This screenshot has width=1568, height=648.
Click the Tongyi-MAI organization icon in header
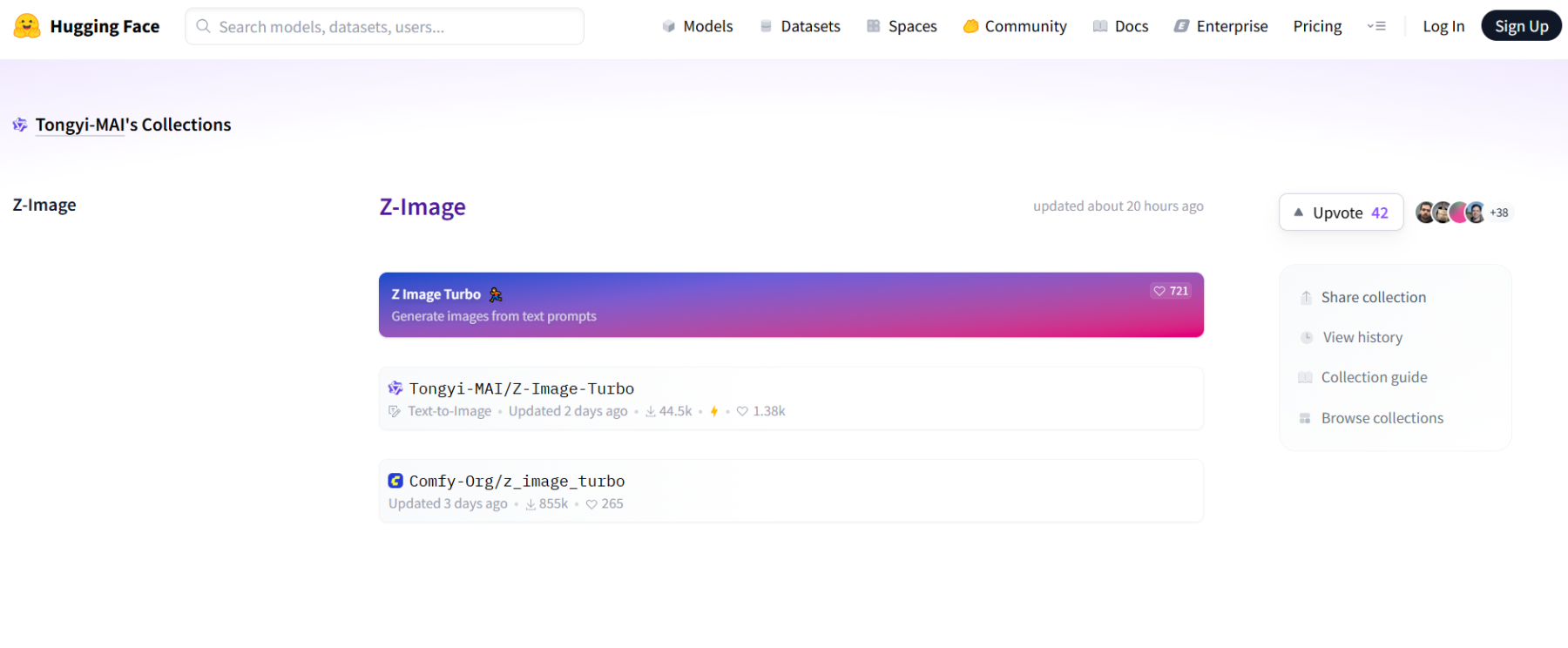(20, 125)
